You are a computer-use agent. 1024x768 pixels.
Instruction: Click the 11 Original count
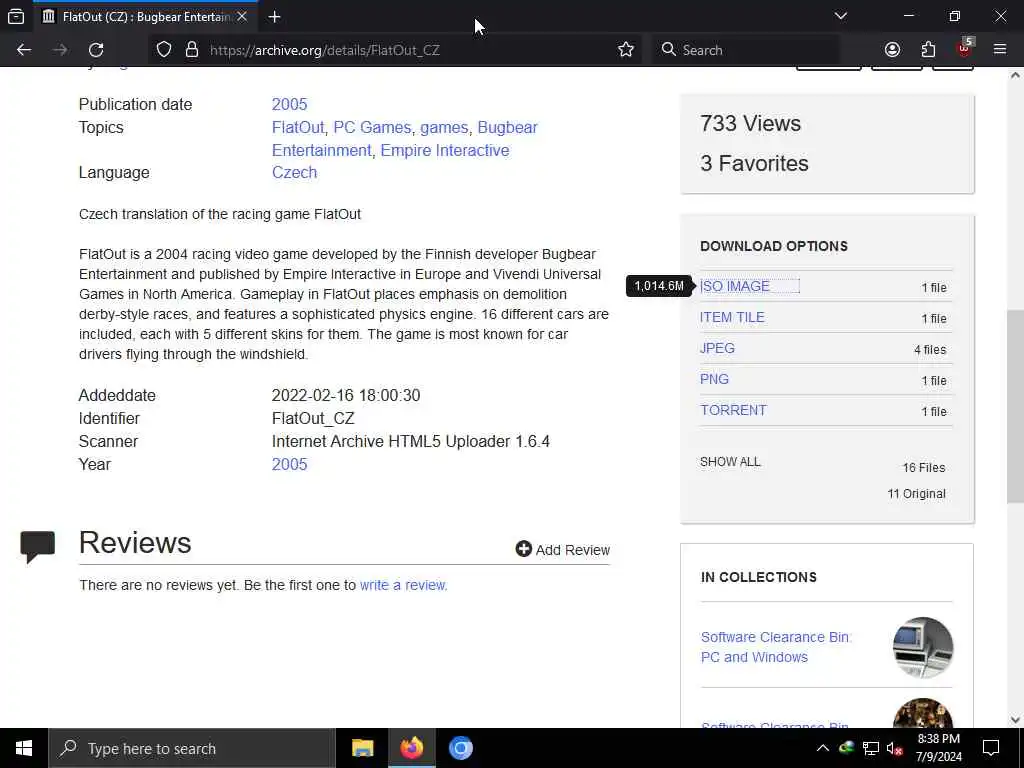916,494
